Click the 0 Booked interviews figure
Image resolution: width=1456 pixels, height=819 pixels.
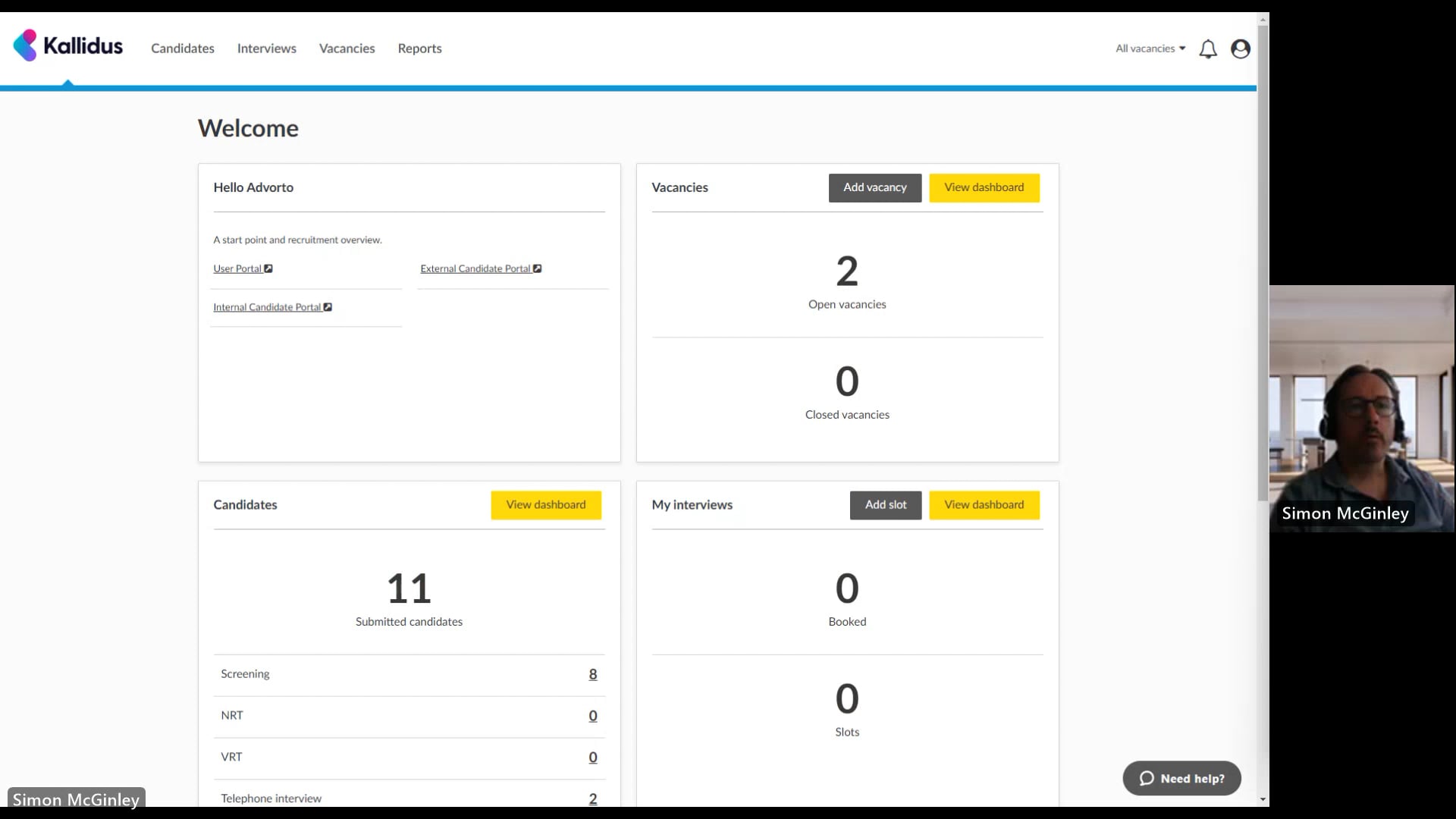click(x=847, y=588)
